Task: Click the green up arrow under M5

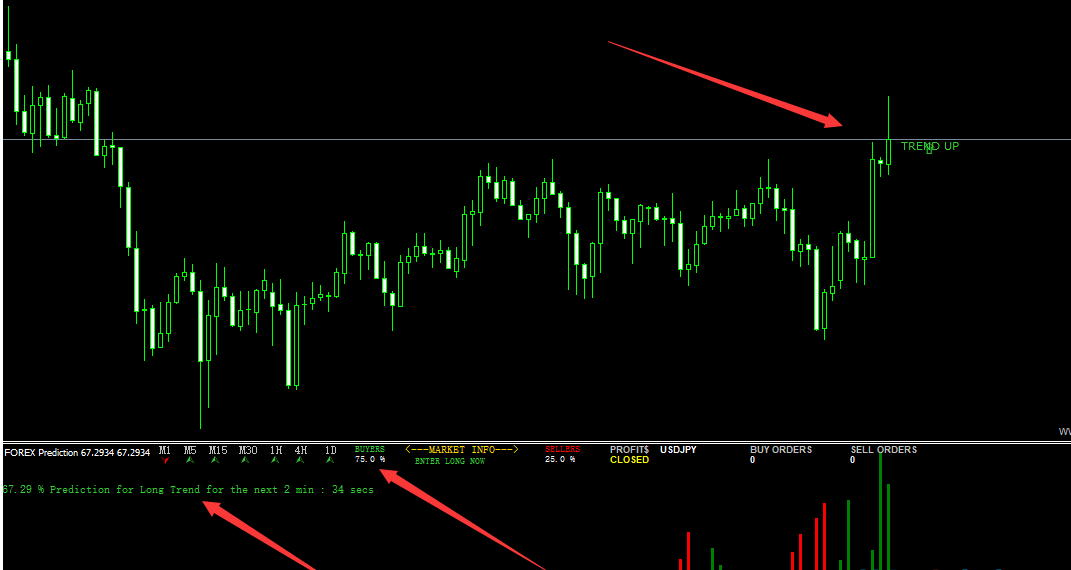Action: coord(189,461)
